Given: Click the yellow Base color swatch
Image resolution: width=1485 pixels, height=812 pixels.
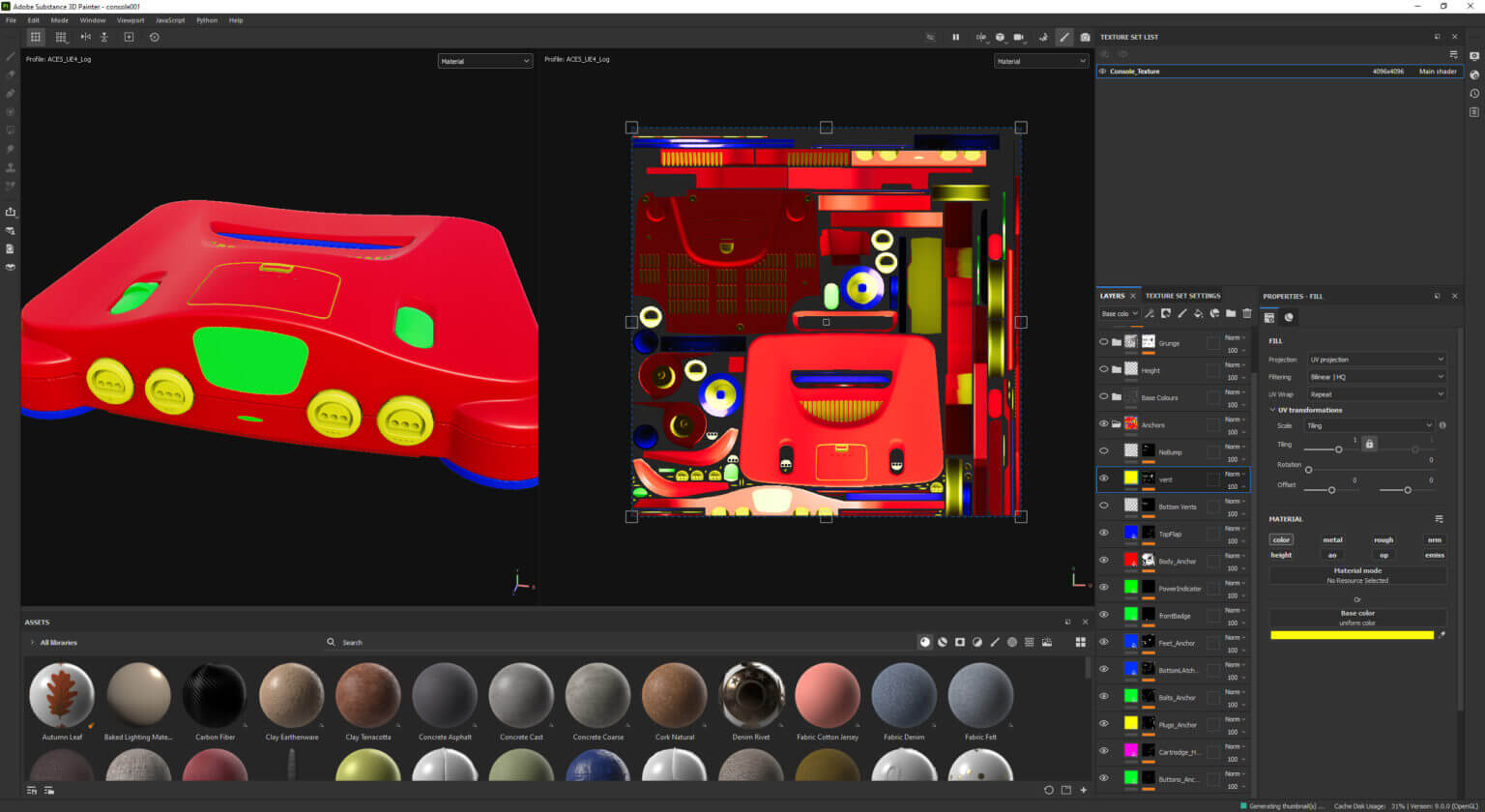Looking at the screenshot, I should [1352, 635].
